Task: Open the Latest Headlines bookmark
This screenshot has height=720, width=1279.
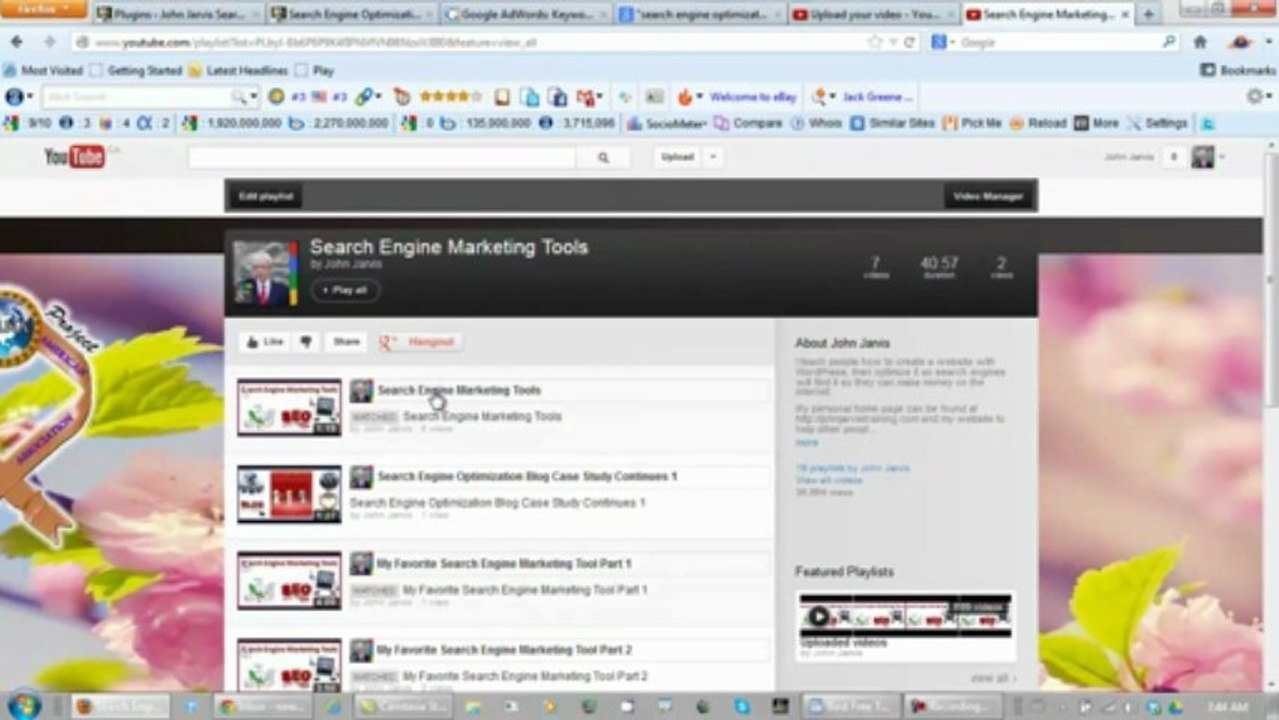Action: pos(238,71)
